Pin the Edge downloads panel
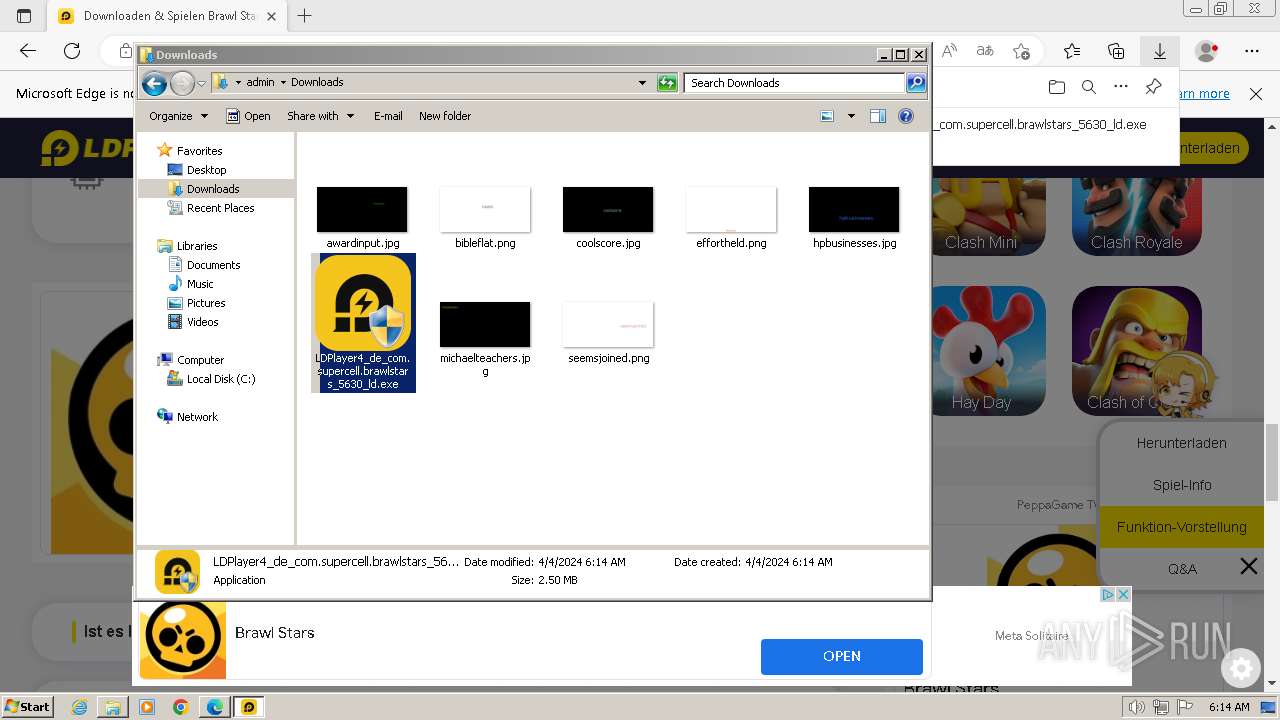The width and height of the screenshot is (1280, 720). [x=1153, y=88]
